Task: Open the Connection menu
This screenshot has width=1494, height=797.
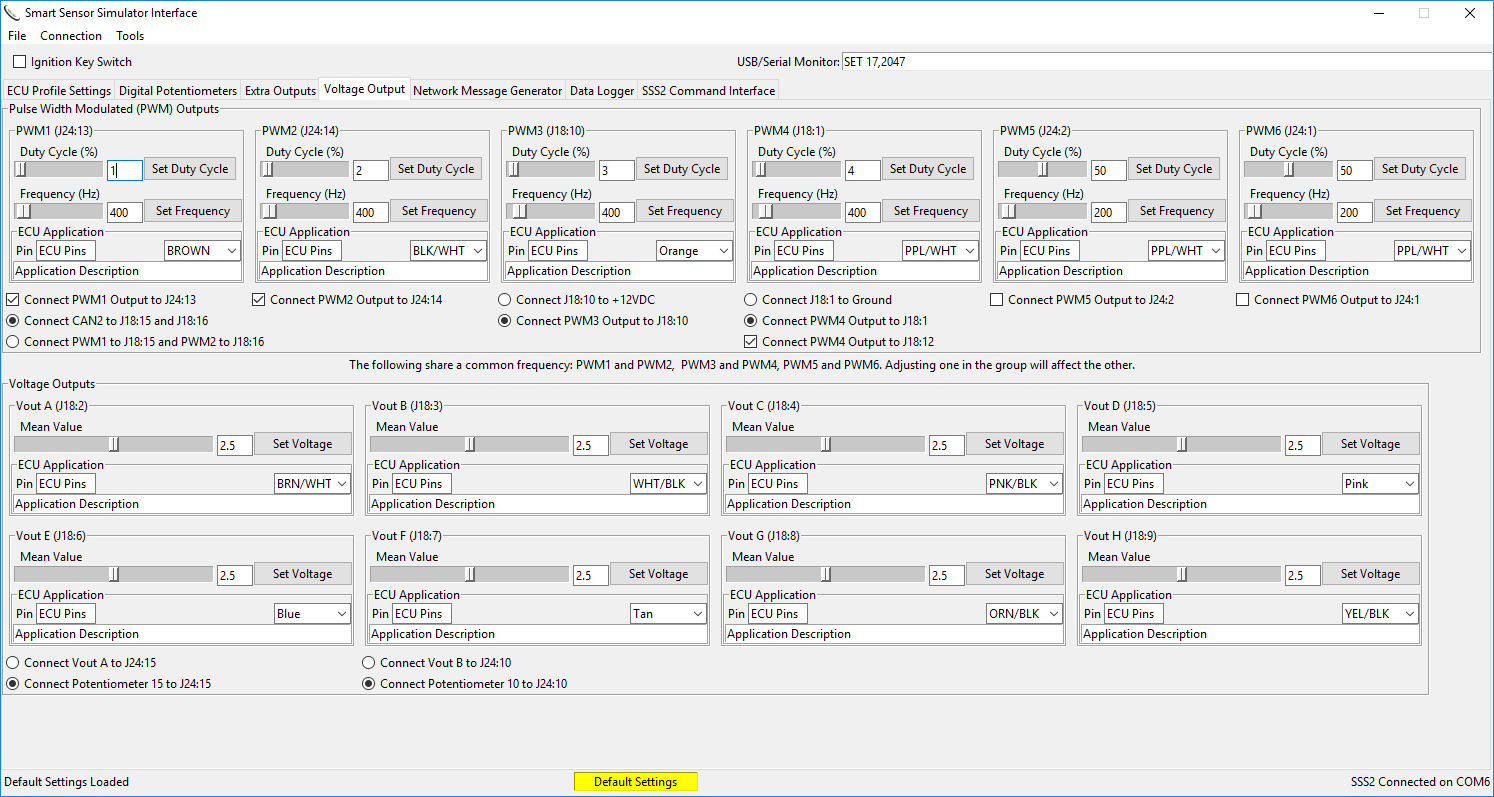Action: (x=71, y=36)
